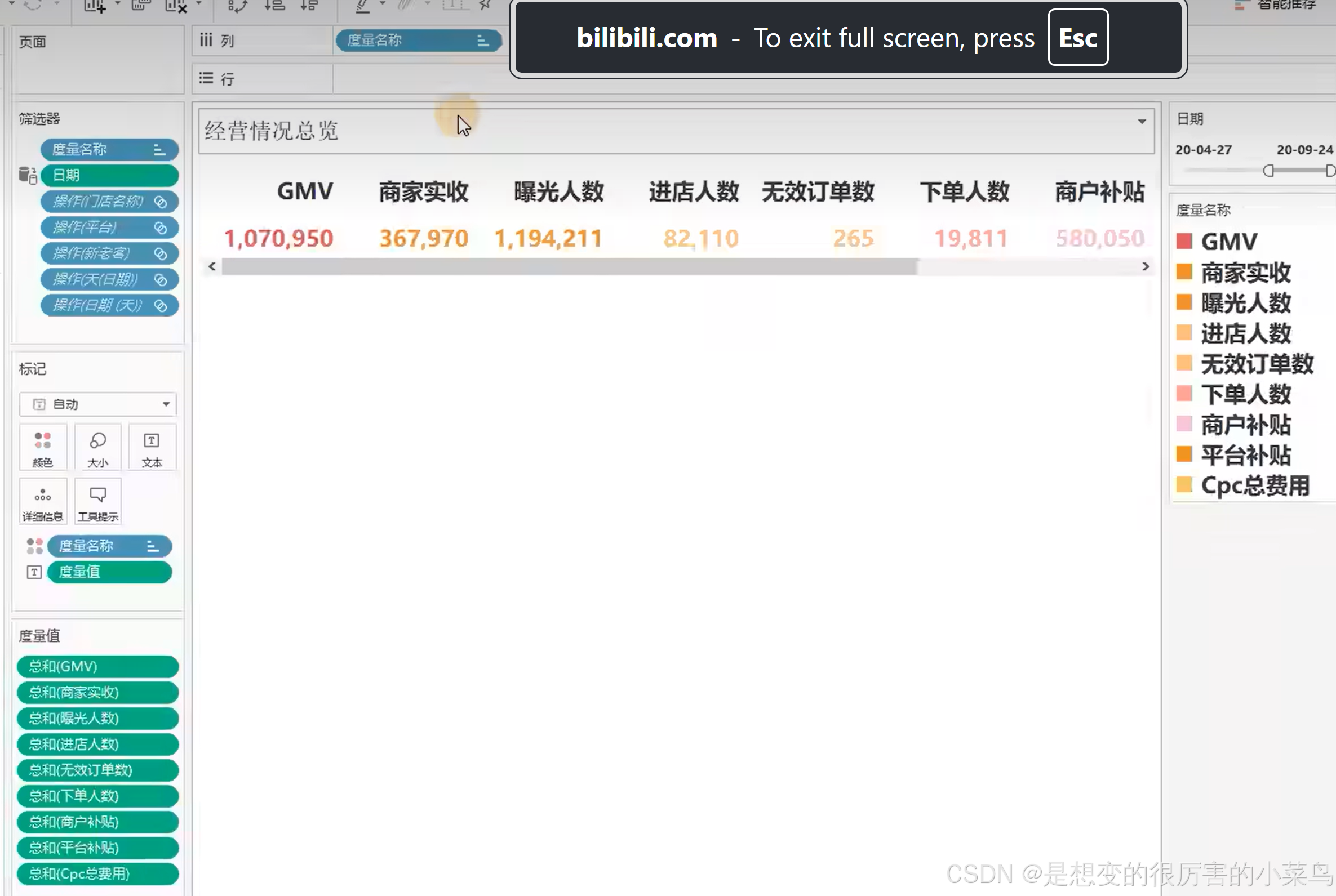1336x896 pixels.
Task: Click the Sort Descending toolbar icon
Action: click(309, 6)
